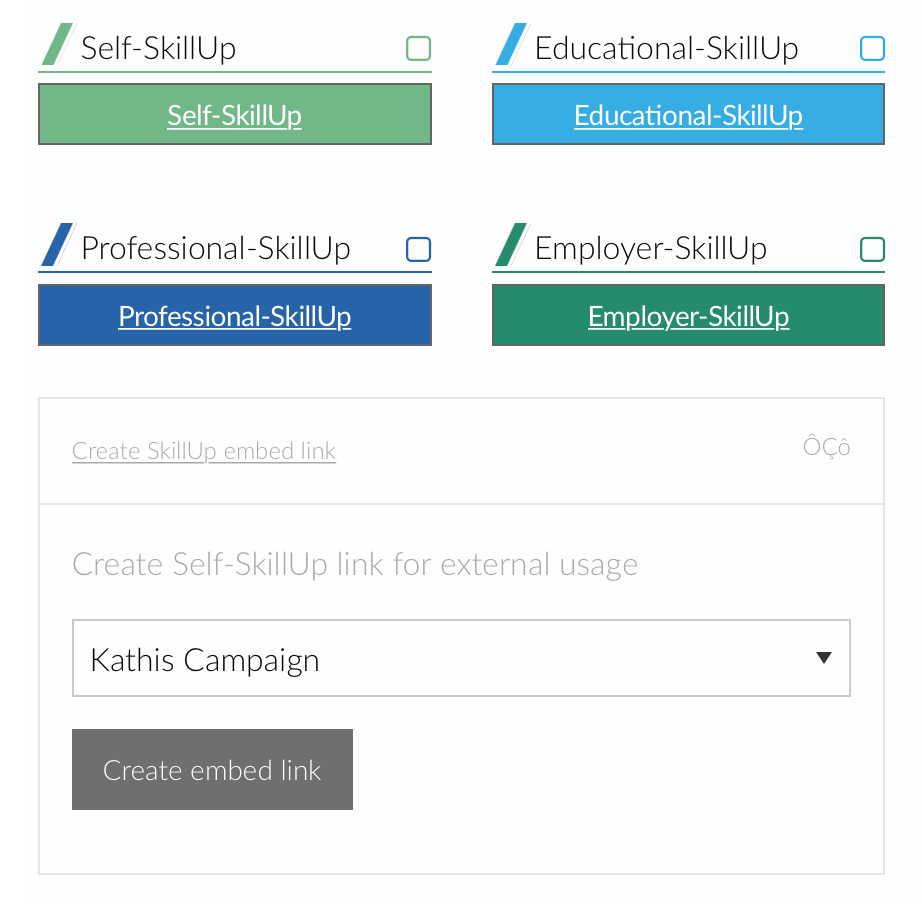Expand the Create SkillUp embed link section
Screen dimensions: 922x904
tap(204, 451)
